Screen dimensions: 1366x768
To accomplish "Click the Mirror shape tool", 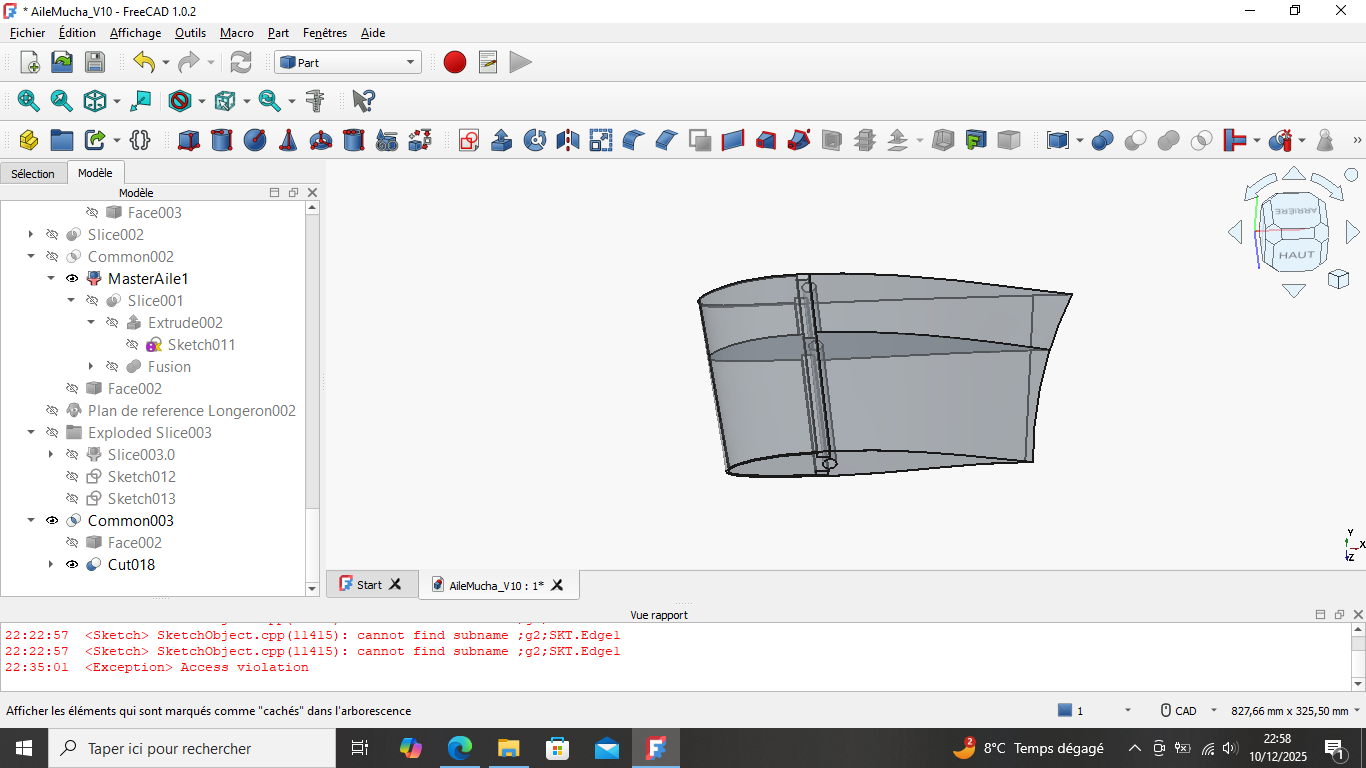I will (x=568, y=140).
